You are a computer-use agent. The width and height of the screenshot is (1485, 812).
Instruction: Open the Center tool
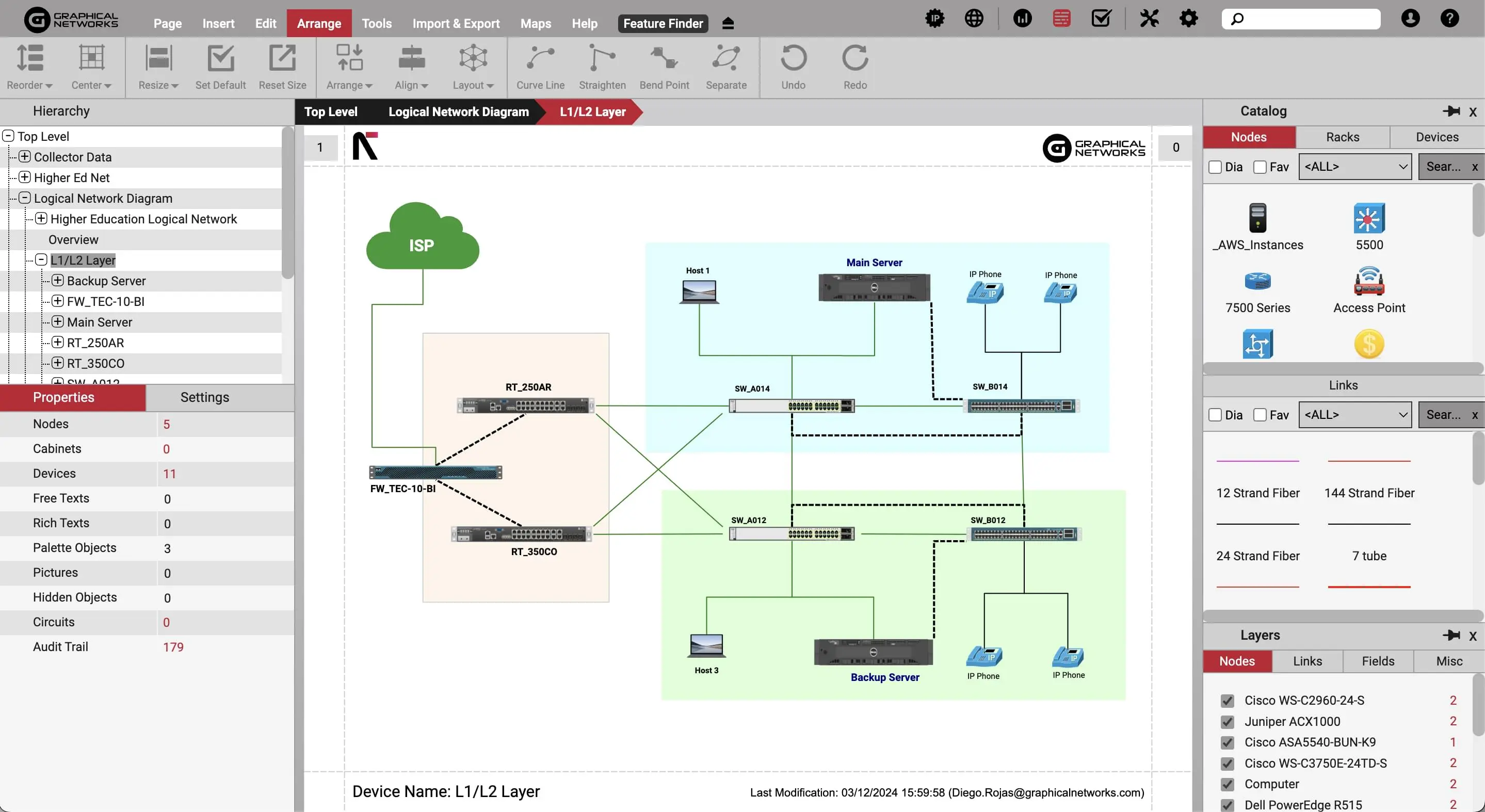91,68
